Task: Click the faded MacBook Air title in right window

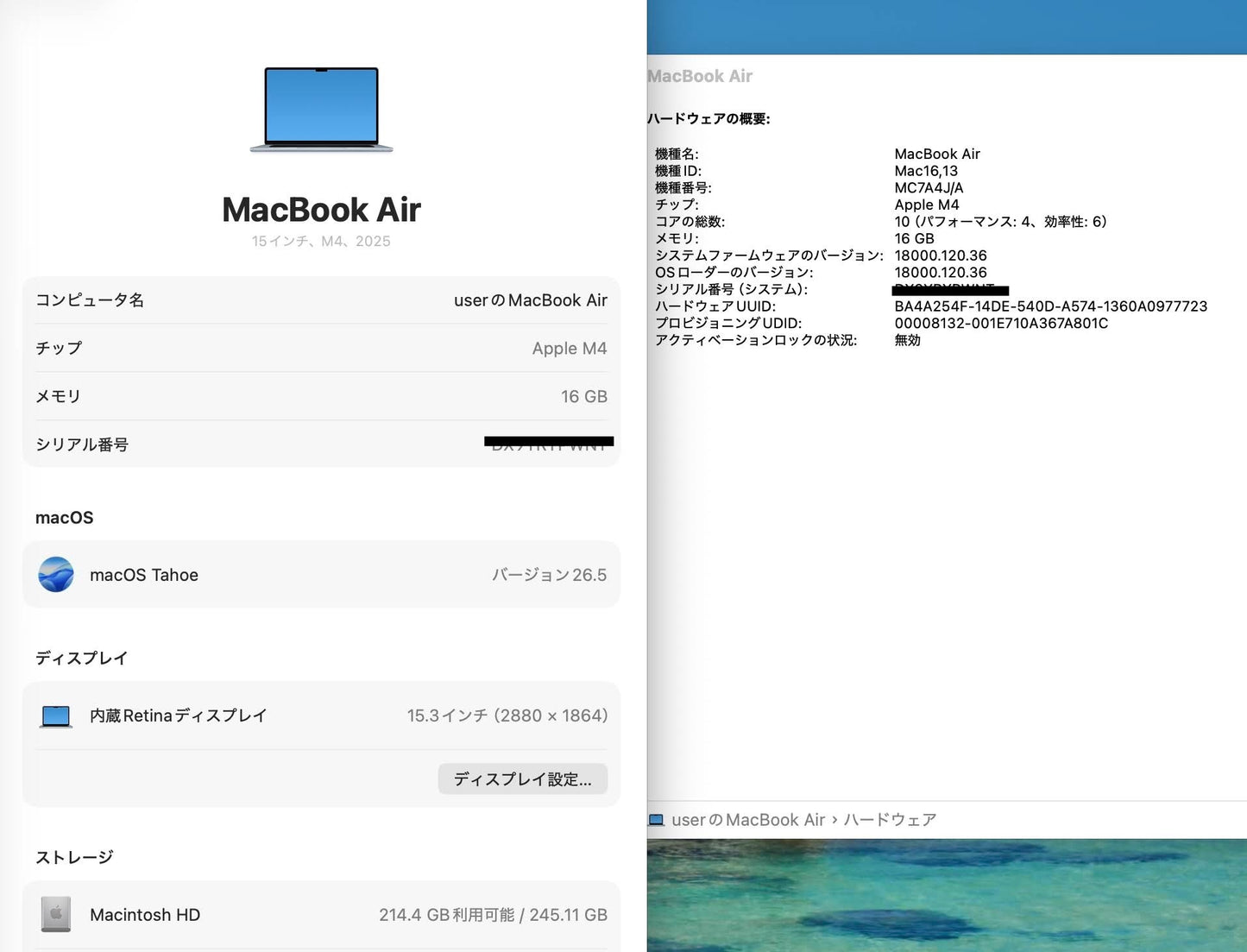Action: [x=700, y=76]
